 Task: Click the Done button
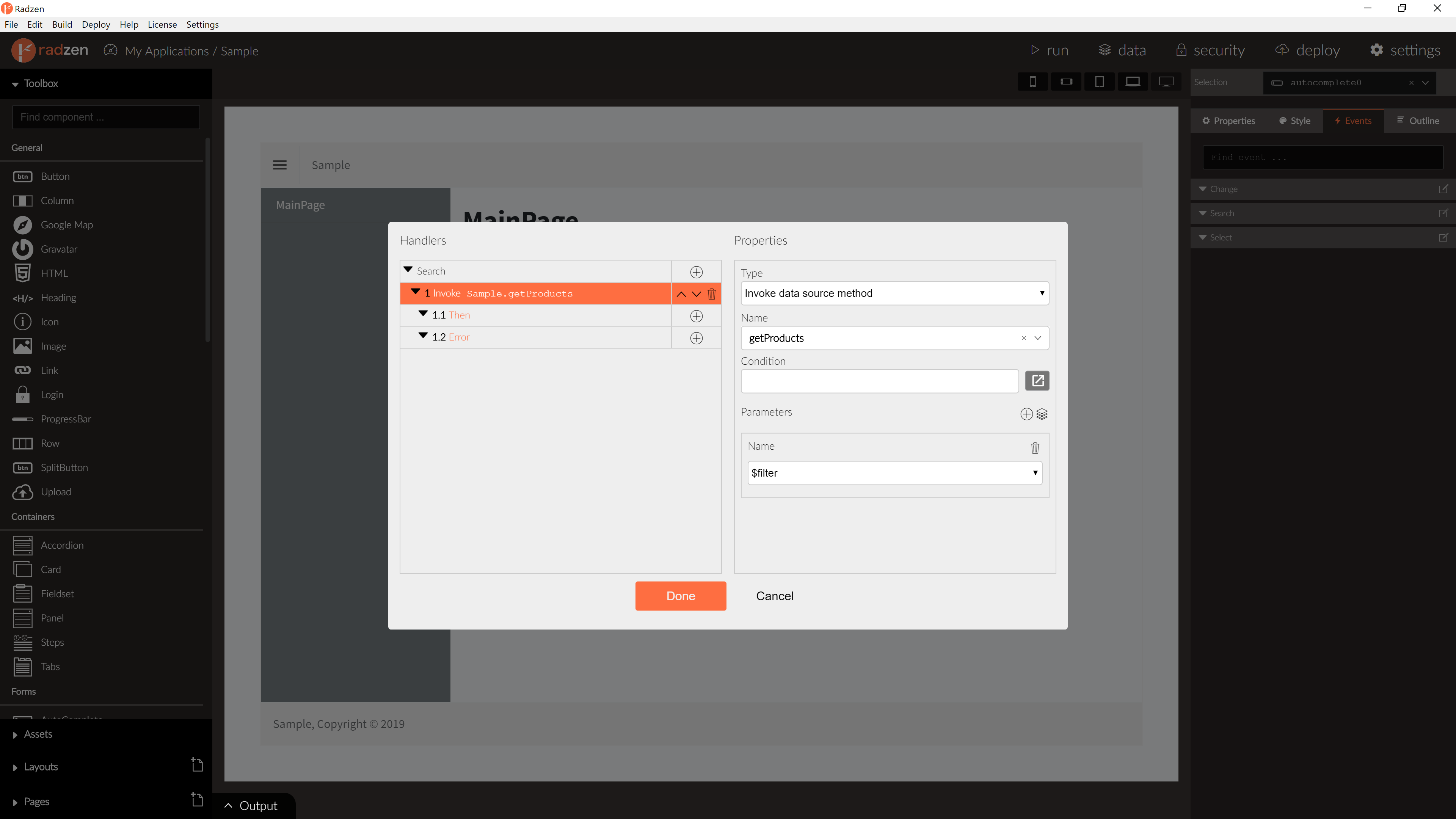[x=681, y=596]
